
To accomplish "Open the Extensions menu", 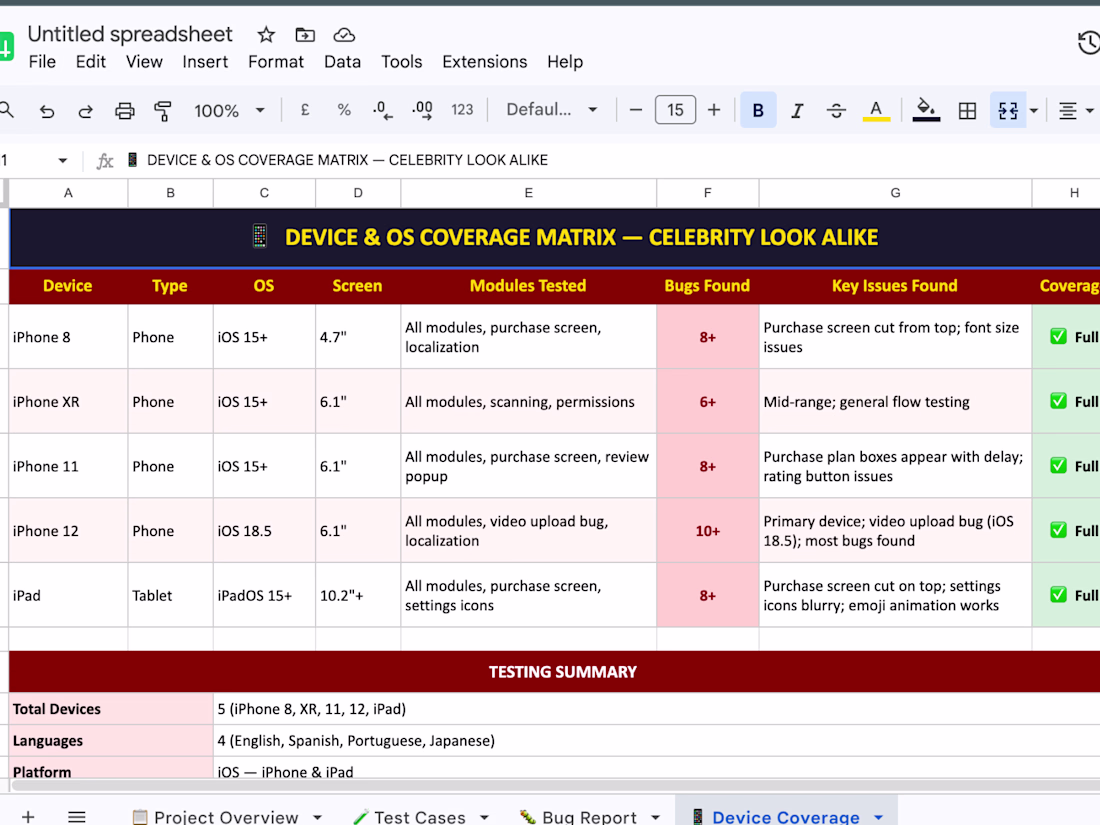I will click(484, 62).
